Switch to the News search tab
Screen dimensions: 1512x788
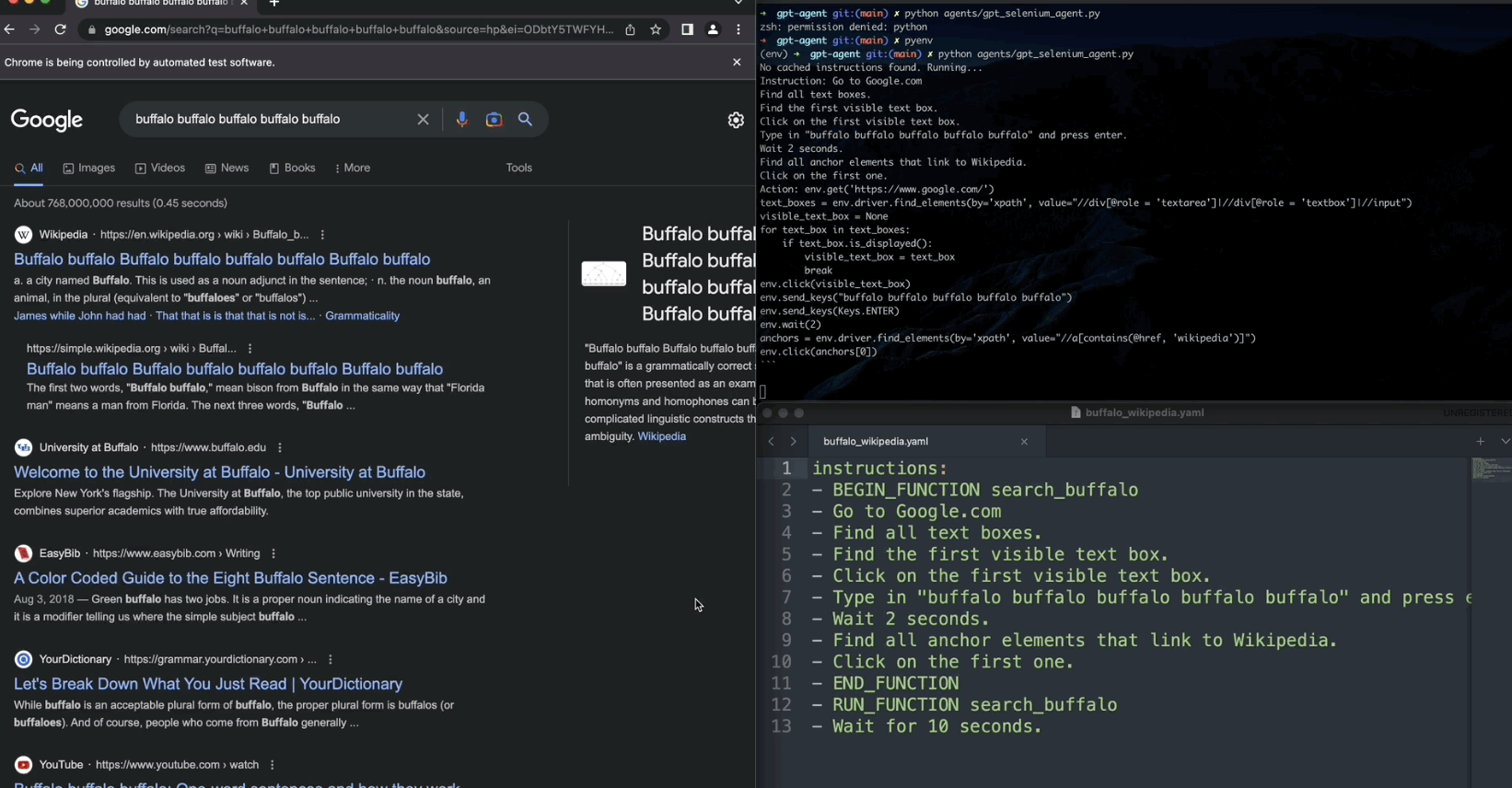click(227, 168)
